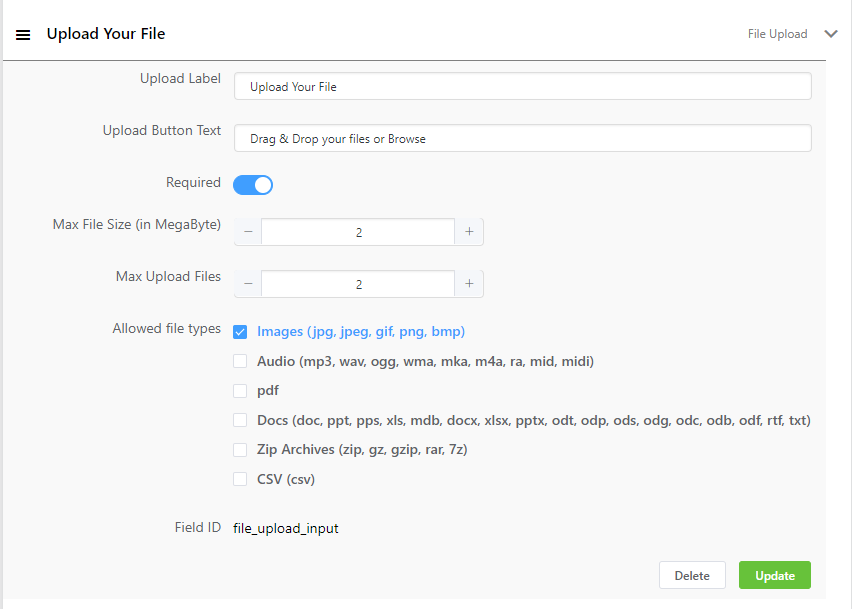Image resolution: width=852 pixels, height=609 pixels.
Task: Uncheck the Images file type checkbox
Action: [x=240, y=332]
